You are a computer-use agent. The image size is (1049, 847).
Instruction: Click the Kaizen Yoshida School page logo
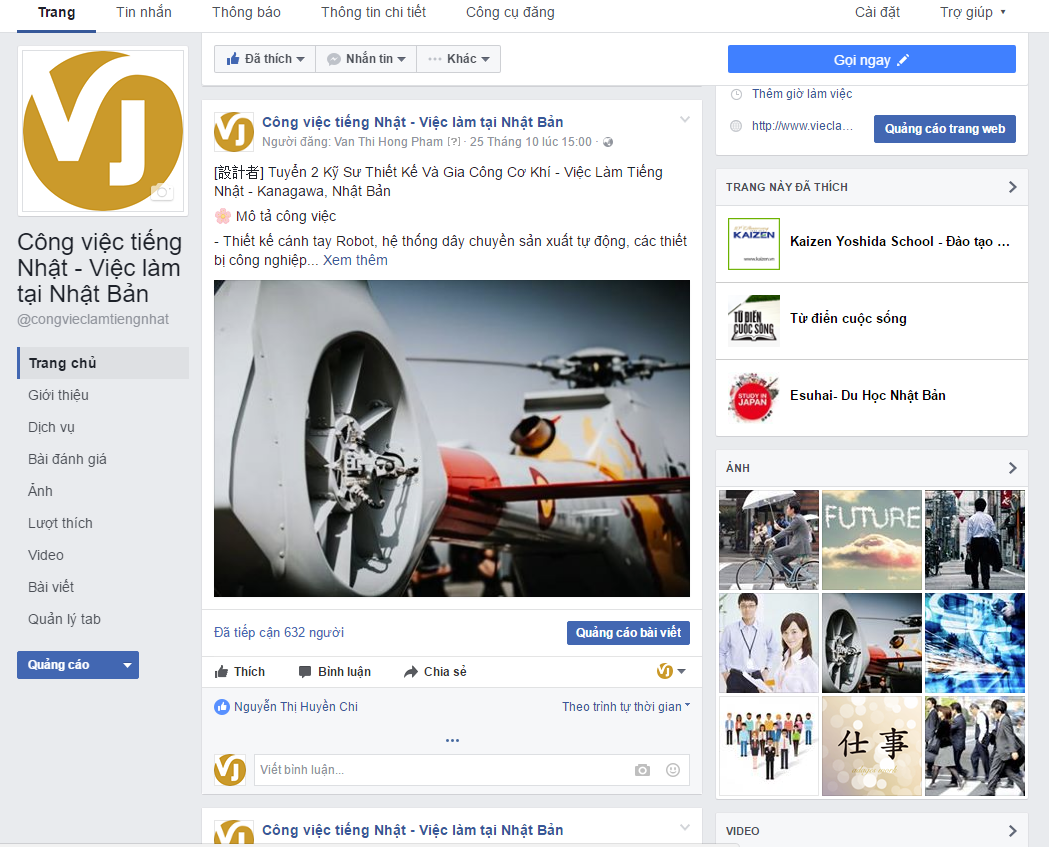click(x=753, y=243)
